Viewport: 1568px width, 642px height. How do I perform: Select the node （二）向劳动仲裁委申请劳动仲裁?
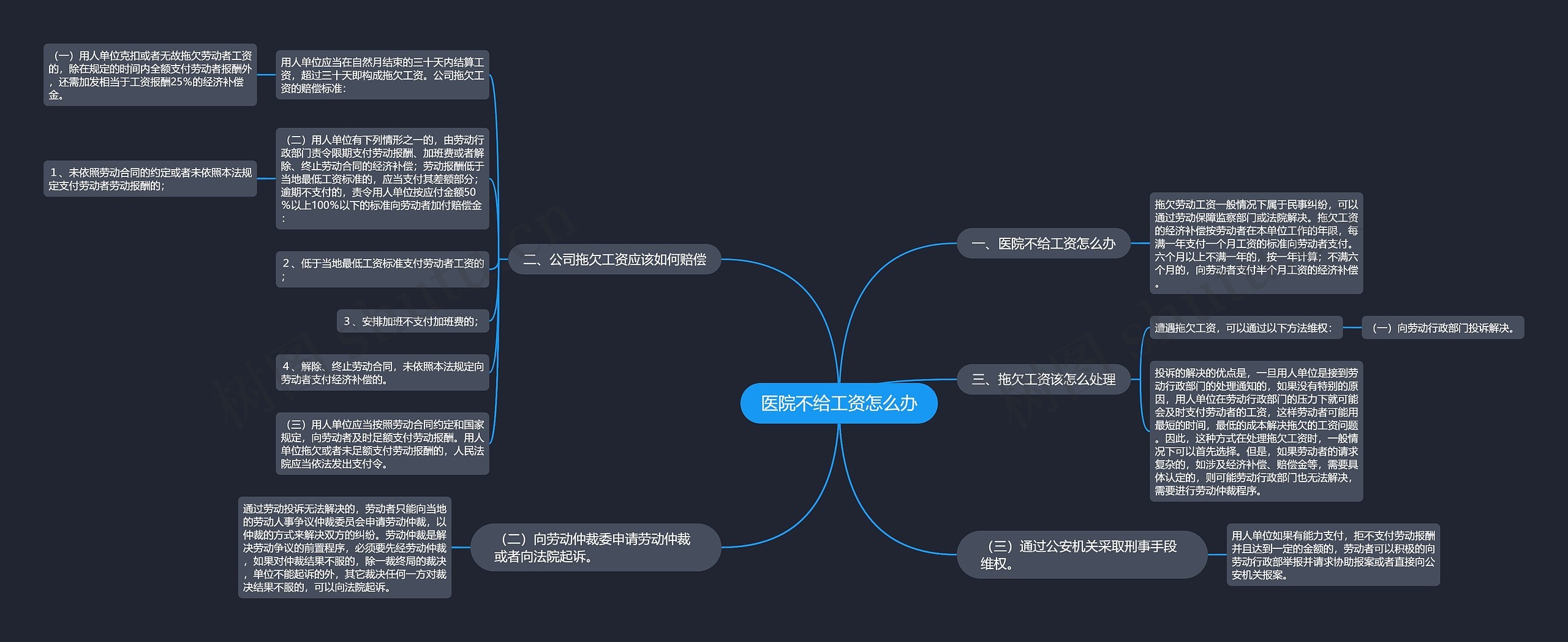tap(595, 547)
